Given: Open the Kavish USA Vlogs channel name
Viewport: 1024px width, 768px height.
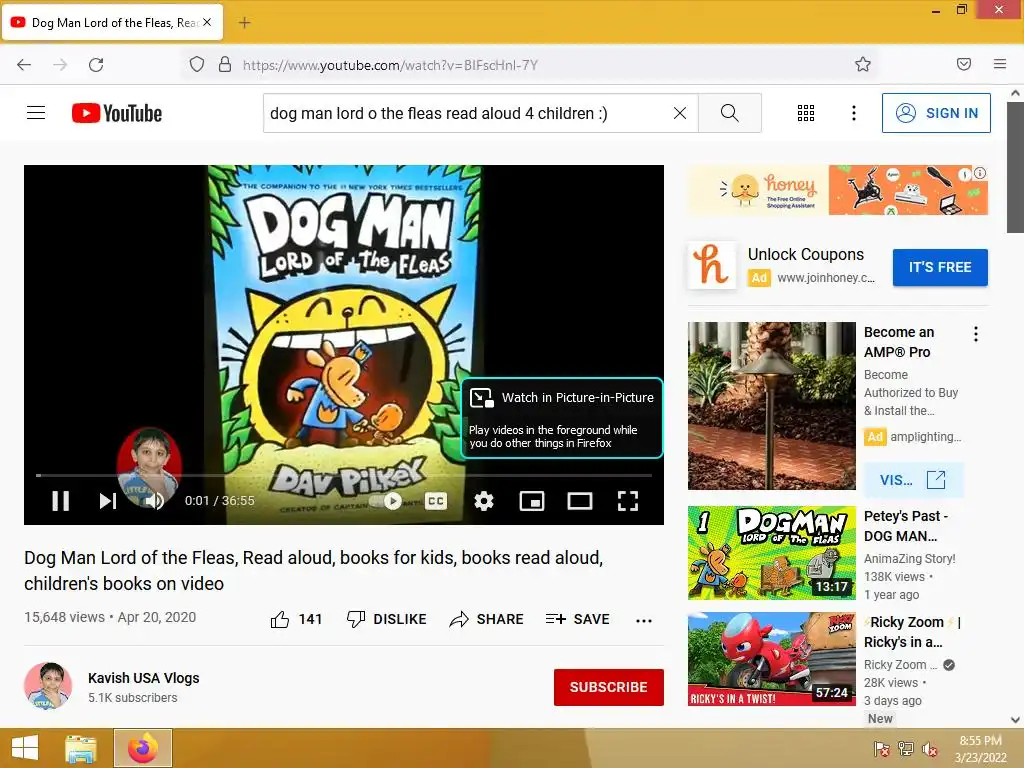Looking at the screenshot, I should point(144,678).
